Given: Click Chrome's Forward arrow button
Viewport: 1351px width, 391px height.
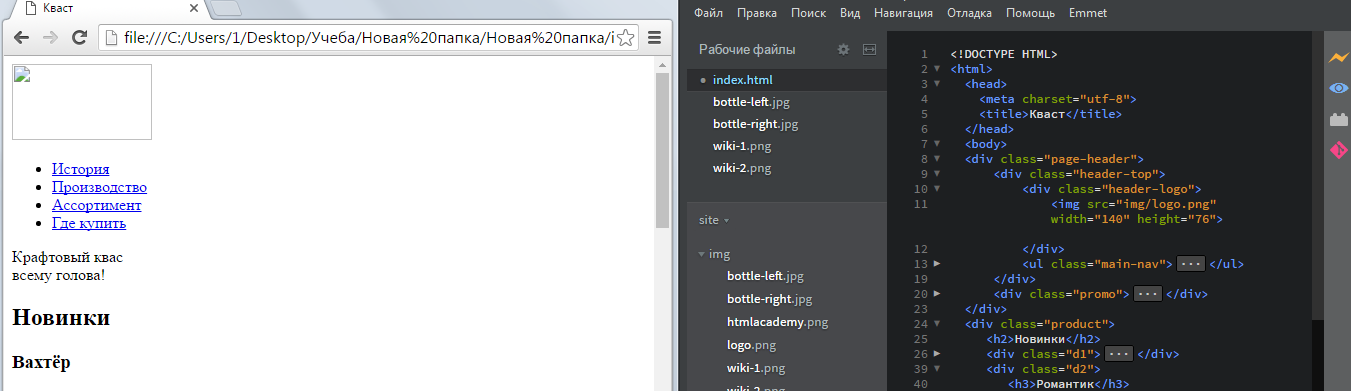Looking at the screenshot, I should 50,38.
